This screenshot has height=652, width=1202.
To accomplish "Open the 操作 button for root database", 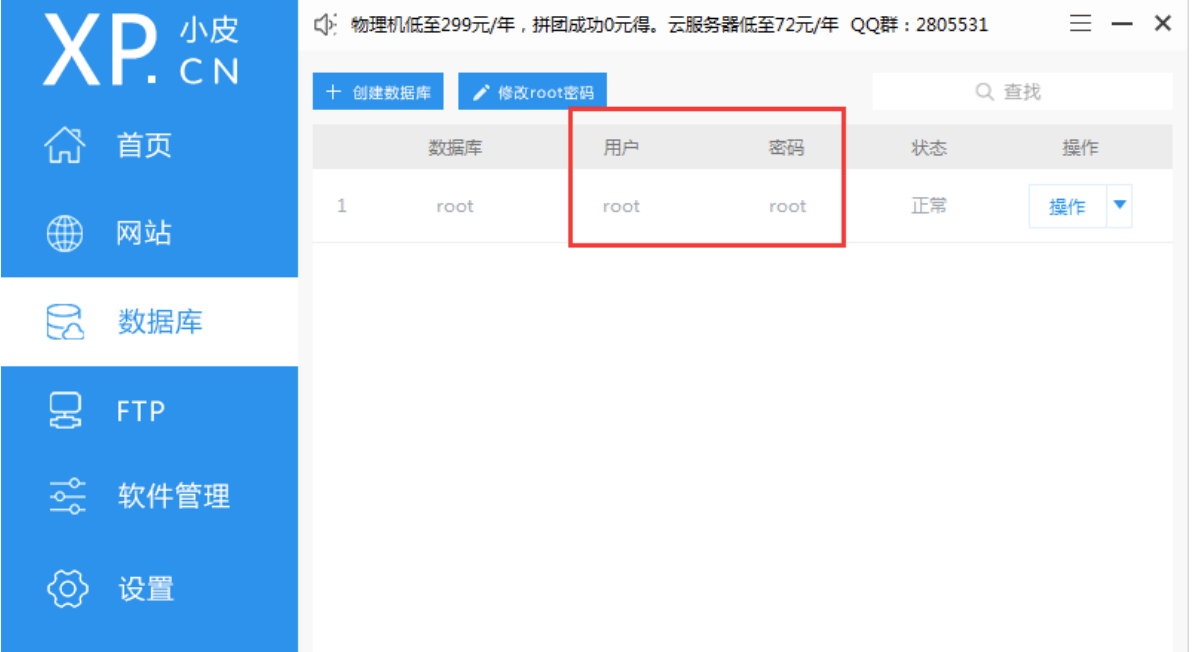I will [1067, 206].
